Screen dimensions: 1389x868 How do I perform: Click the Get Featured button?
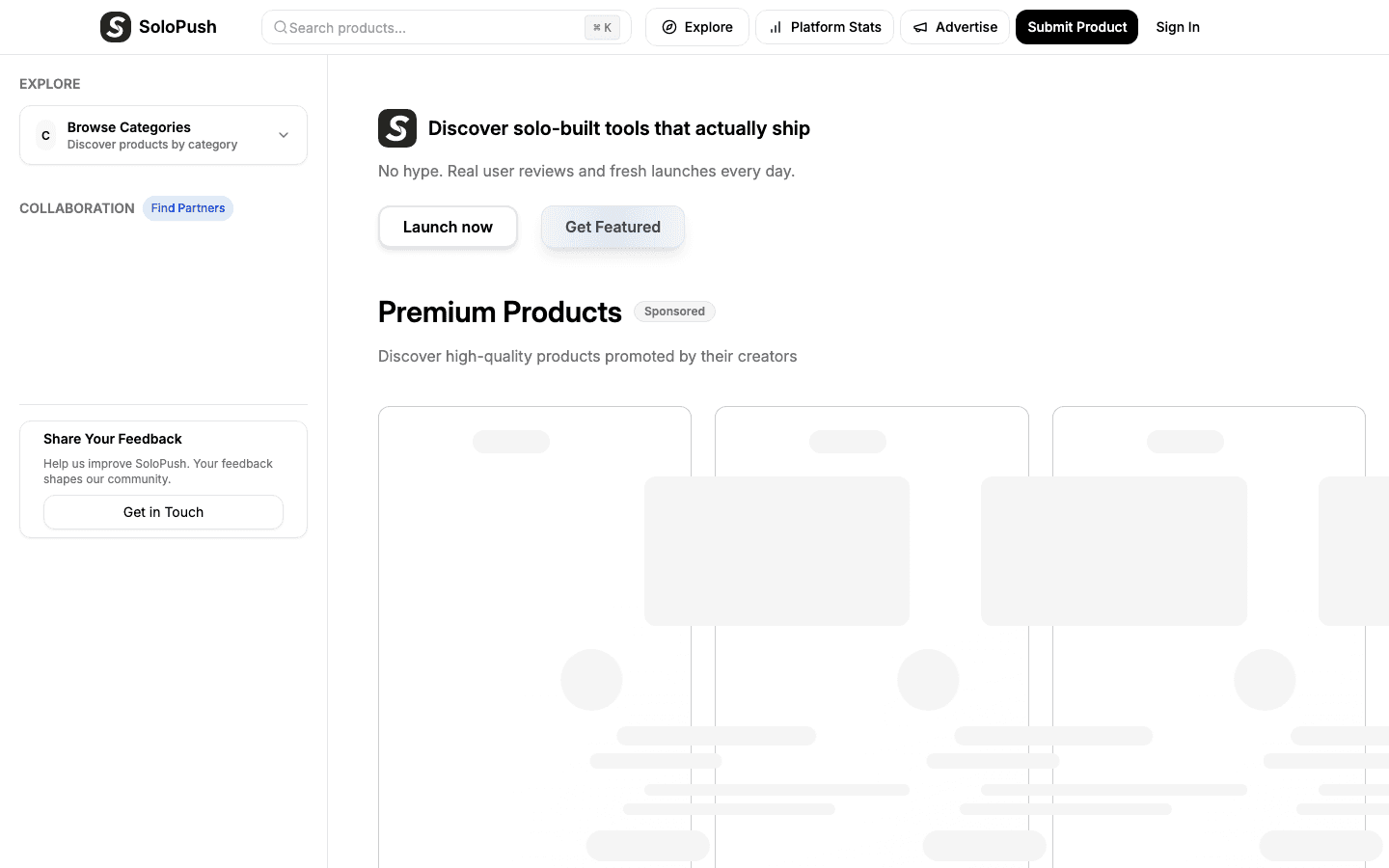pos(613,227)
